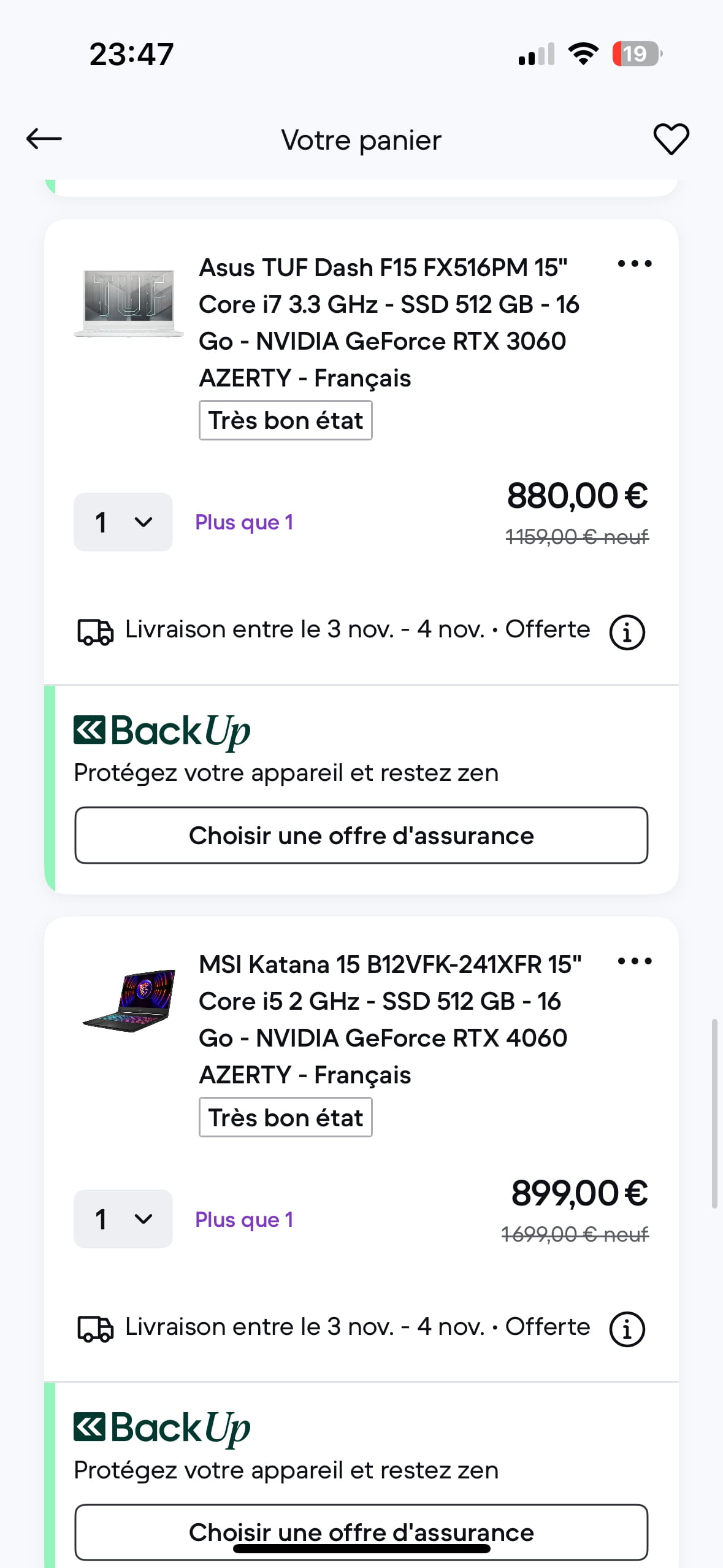Open favorites via the heart icon
Image resolution: width=723 pixels, height=1568 pixels.
[671, 139]
